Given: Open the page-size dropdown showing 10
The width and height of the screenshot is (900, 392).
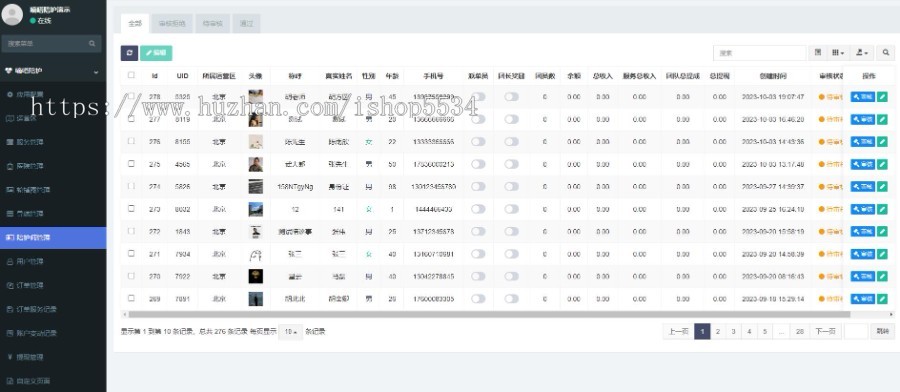Looking at the screenshot, I should click(x=290, y=332).
